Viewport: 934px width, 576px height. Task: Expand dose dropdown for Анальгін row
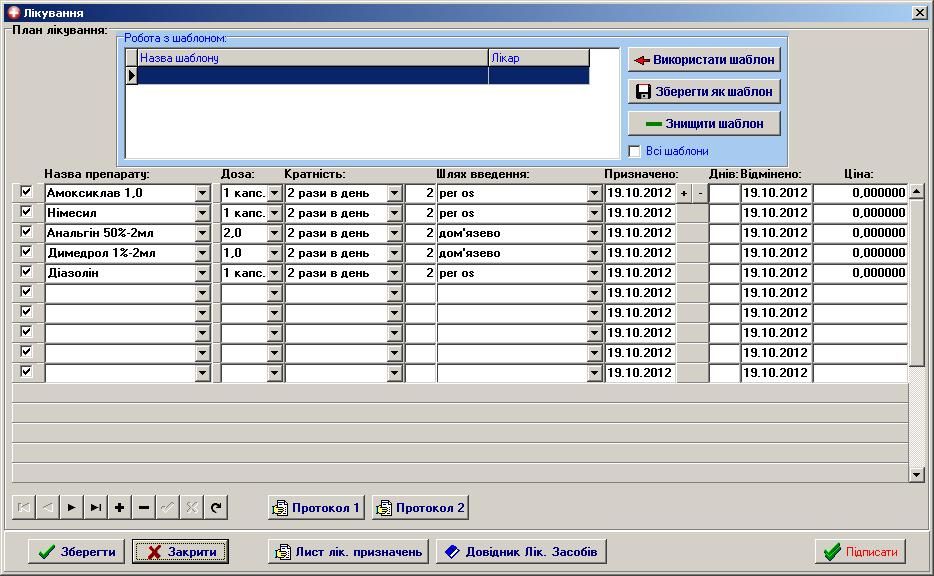(274, 233)
